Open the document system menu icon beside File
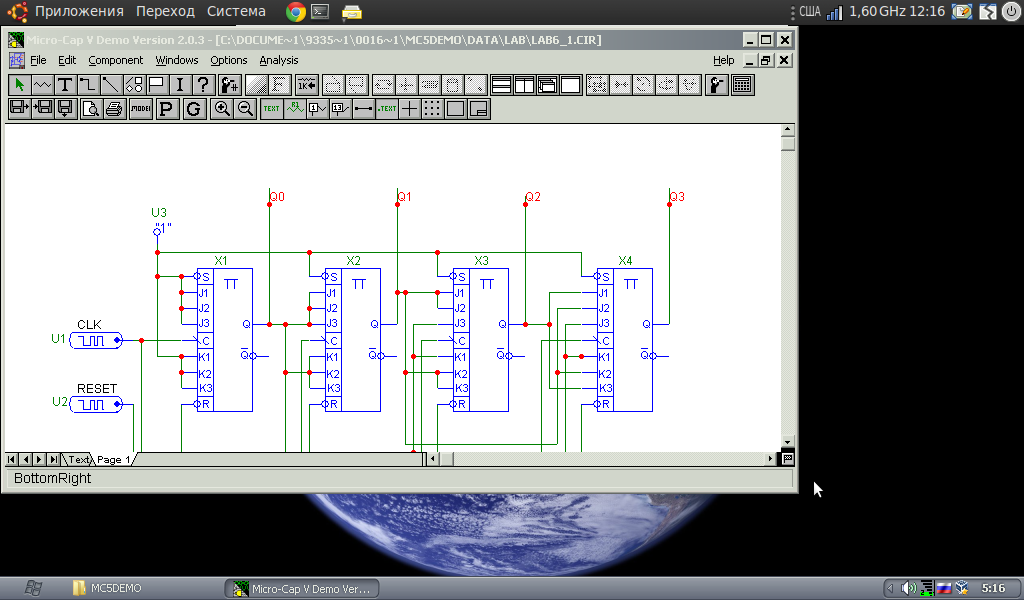 [x=16, y=60]
